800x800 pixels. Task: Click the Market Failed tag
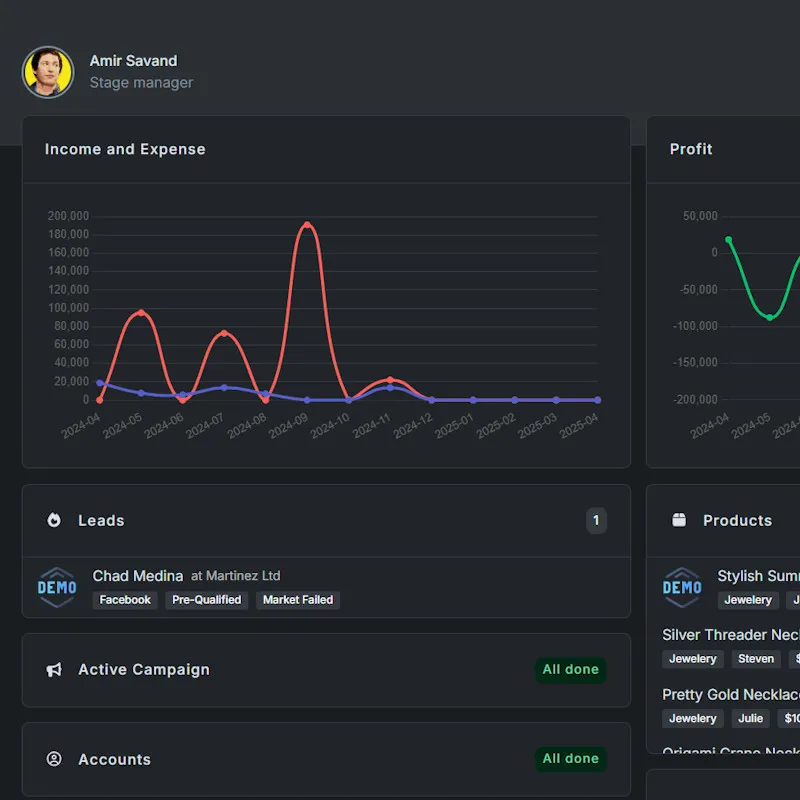tap(298, 600)
